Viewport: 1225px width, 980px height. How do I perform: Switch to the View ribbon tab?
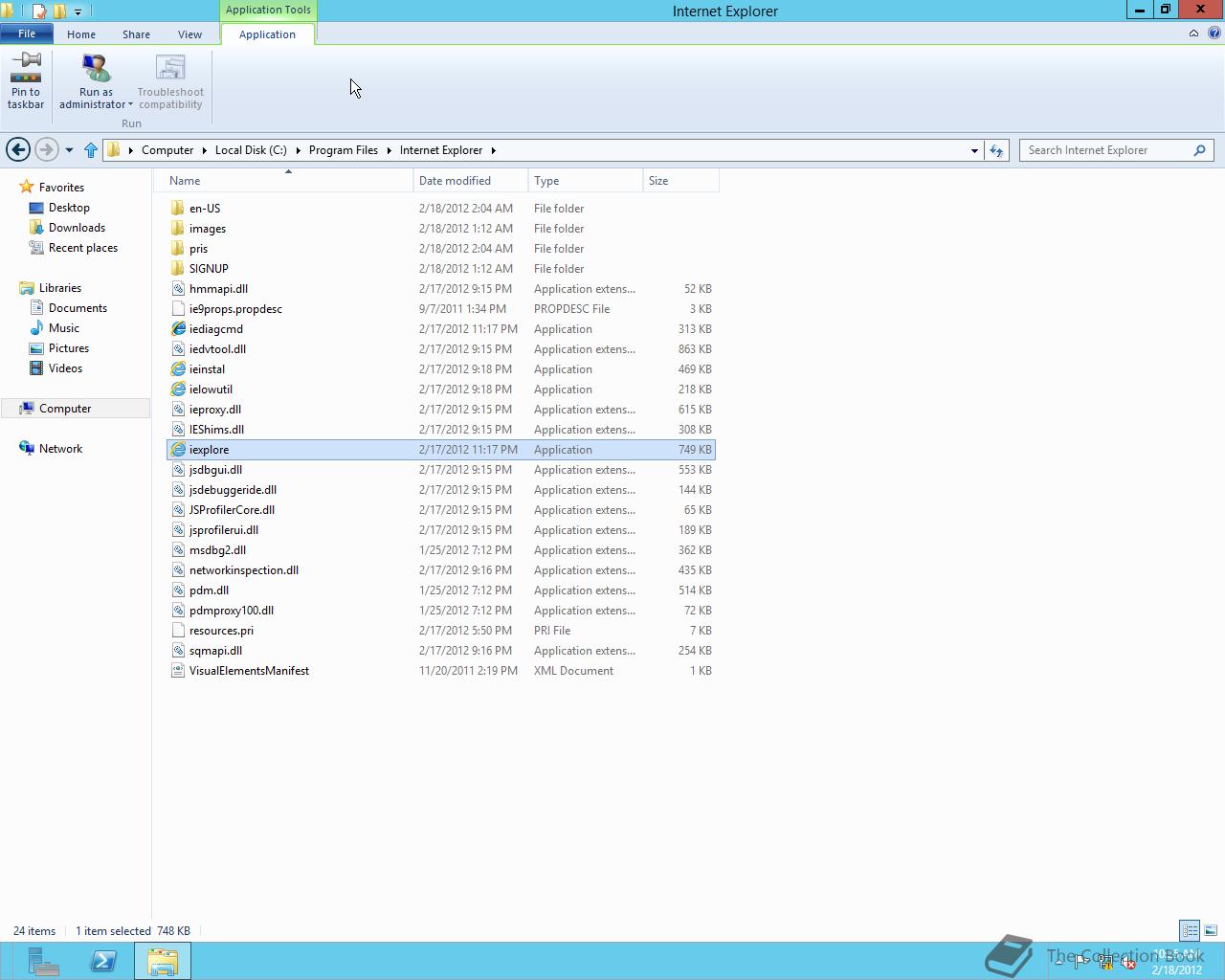coord(189,33)
